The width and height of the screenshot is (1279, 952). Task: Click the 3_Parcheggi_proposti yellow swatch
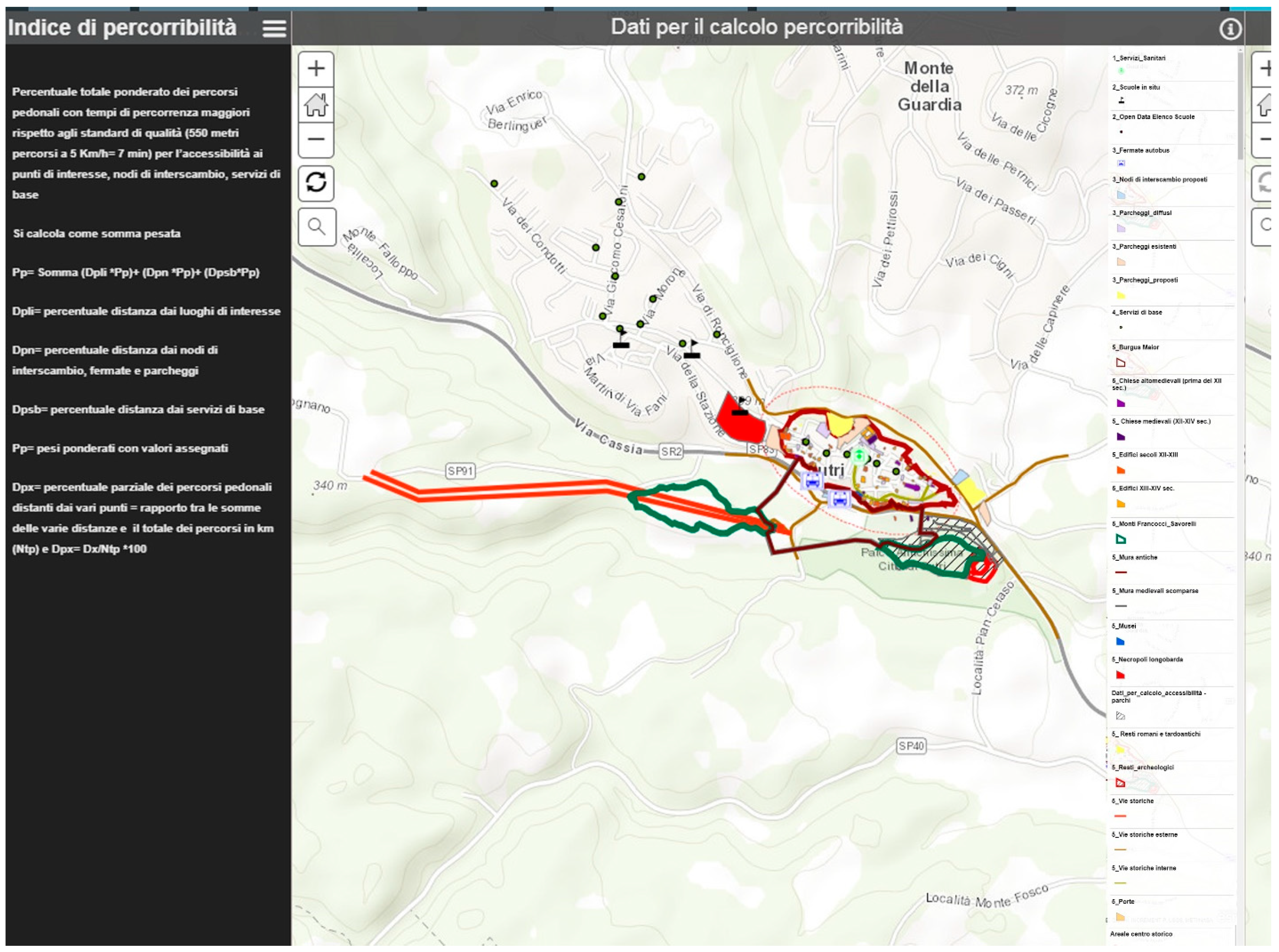pos(1121,296)
